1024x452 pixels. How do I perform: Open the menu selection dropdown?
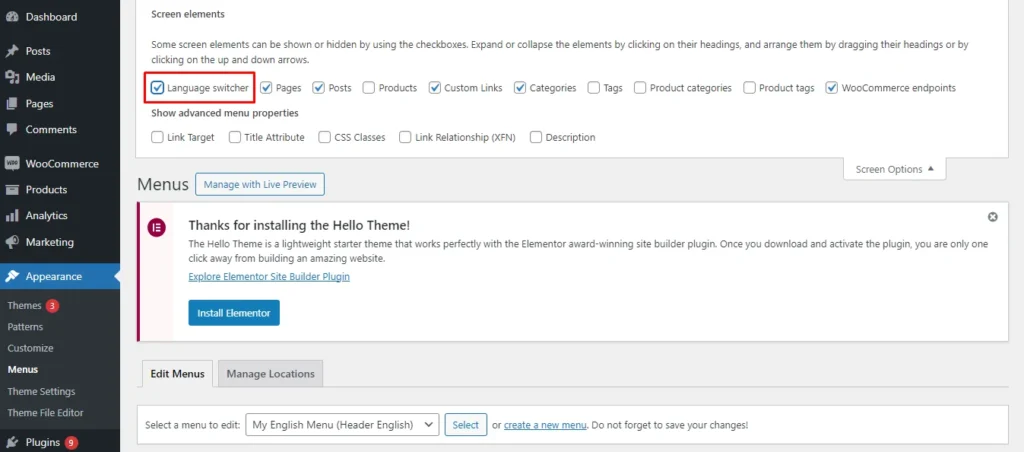[342, 425]
